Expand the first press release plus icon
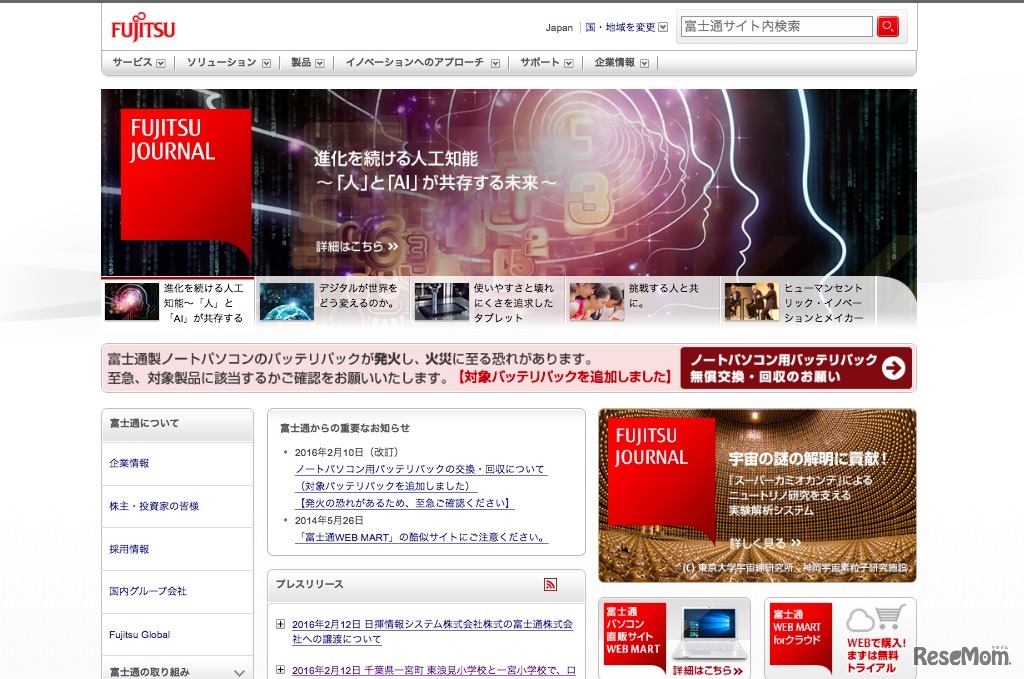The height and width of the screenshot is (679, 1024). (x=280, y=625)
